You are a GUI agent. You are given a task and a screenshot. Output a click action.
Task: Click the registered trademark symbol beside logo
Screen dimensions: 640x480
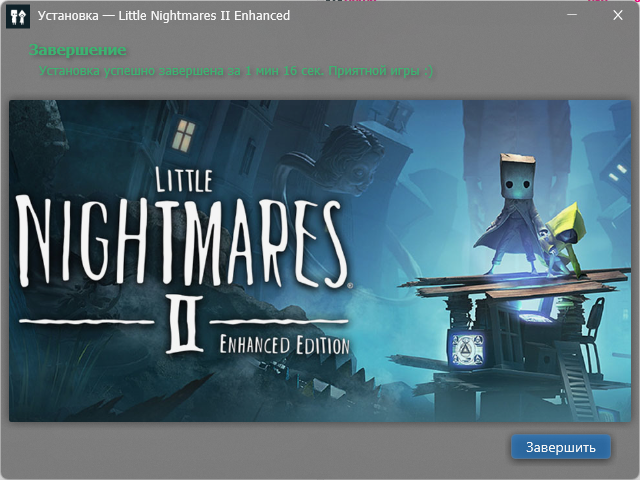348,284
